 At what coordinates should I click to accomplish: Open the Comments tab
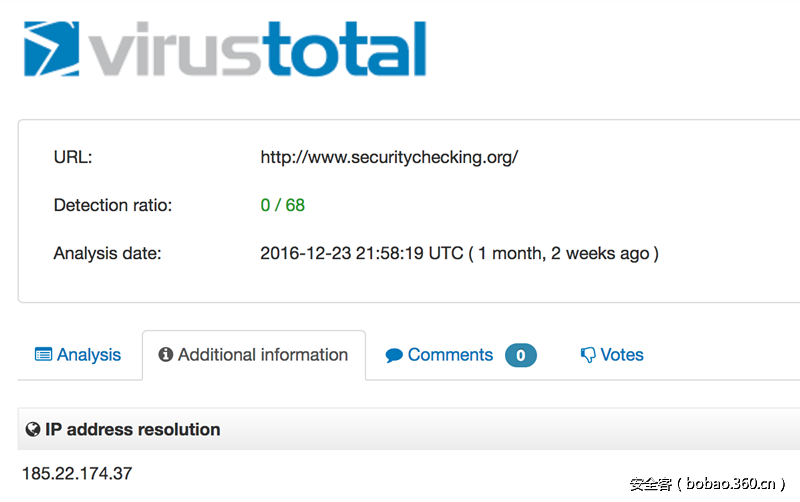point(450,355)
